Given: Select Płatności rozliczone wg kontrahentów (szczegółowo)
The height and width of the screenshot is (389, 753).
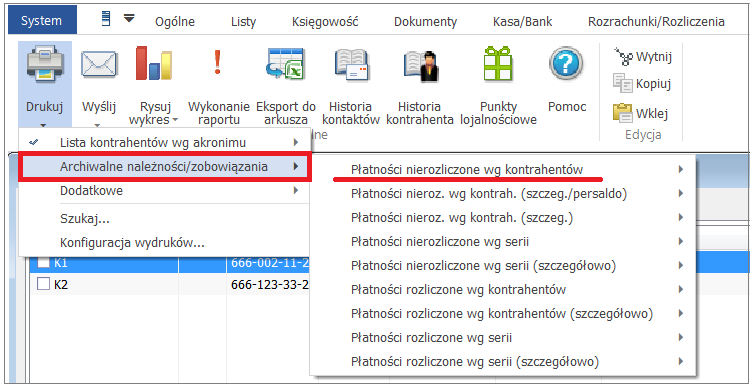Looking at the screenshot, I should coord(503,314).
